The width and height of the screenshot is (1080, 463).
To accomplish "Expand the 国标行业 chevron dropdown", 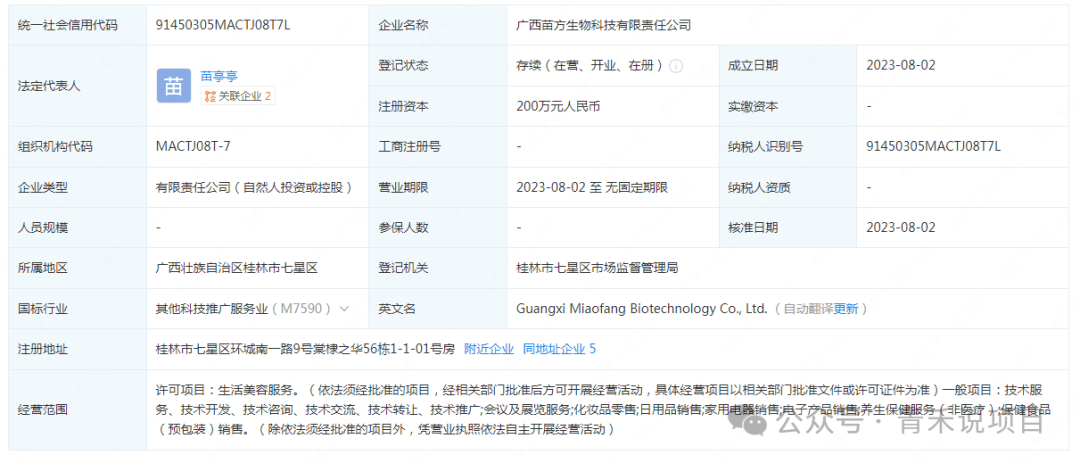I will tap(345, 309).
